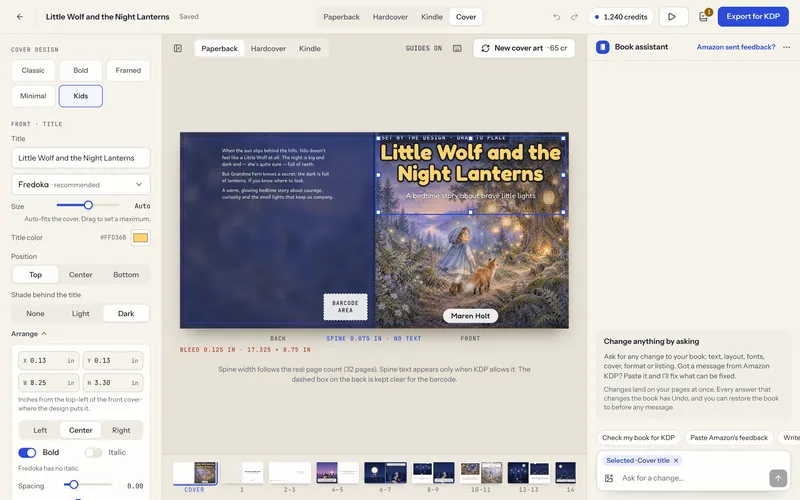The height and width of the screenshot is (500, 800).
Task: Select the Maren Holt author label on cover
Action: [x=470, y=316]
